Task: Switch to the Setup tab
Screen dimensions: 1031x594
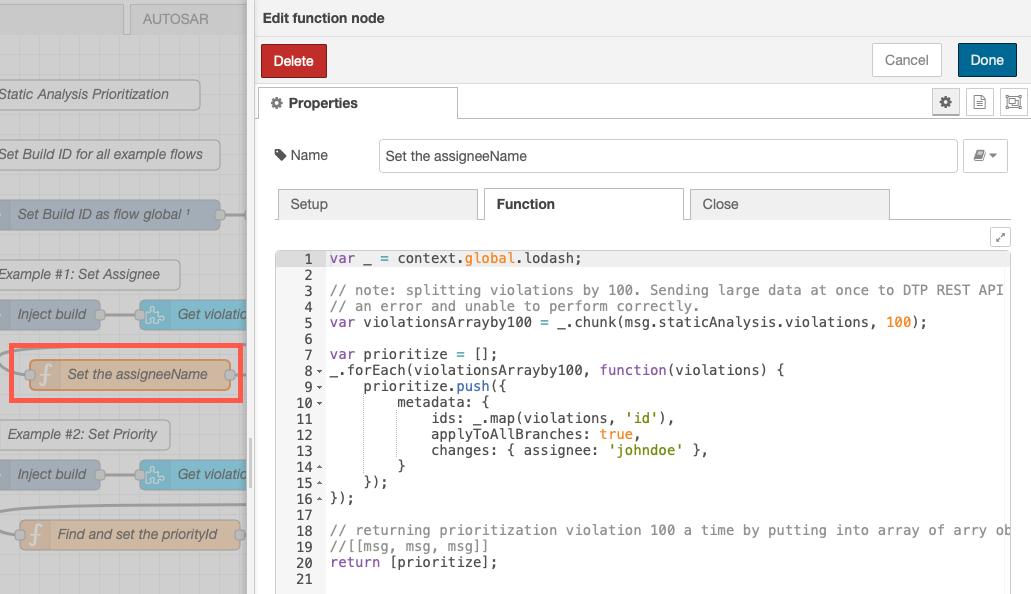Action: point(378,205)
